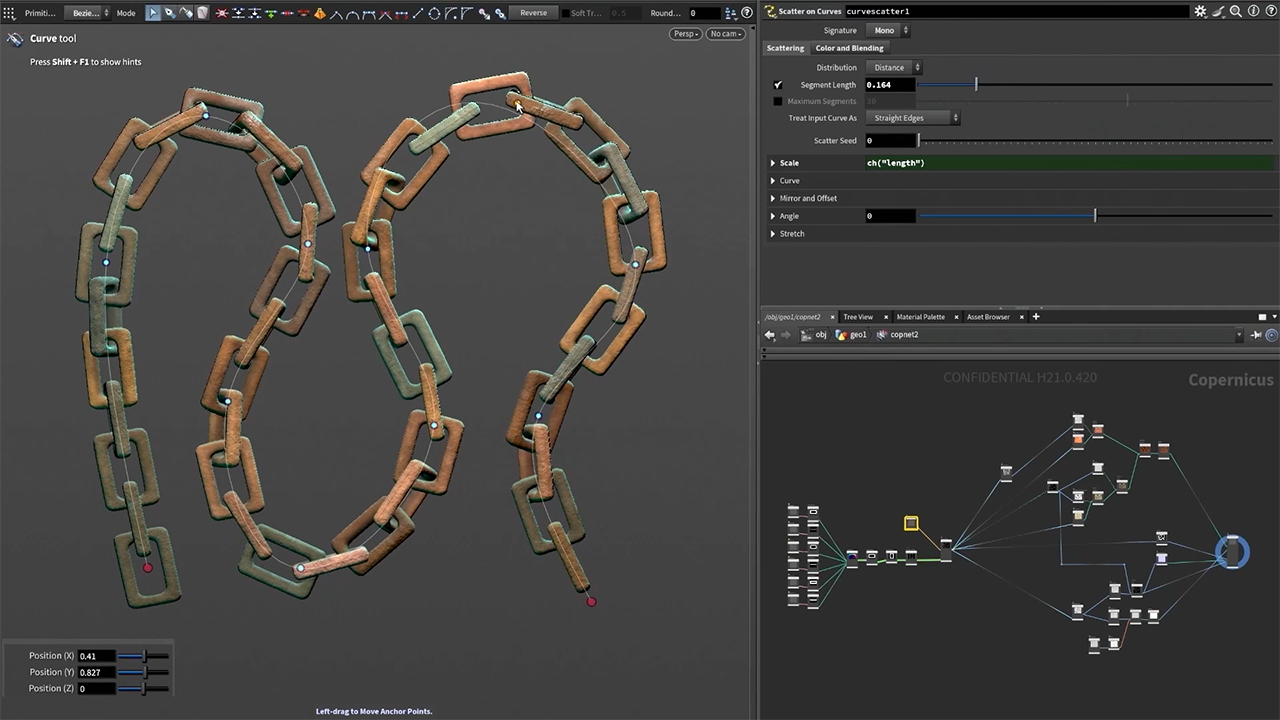Select the arrow select mode tool

click(153, 13)
